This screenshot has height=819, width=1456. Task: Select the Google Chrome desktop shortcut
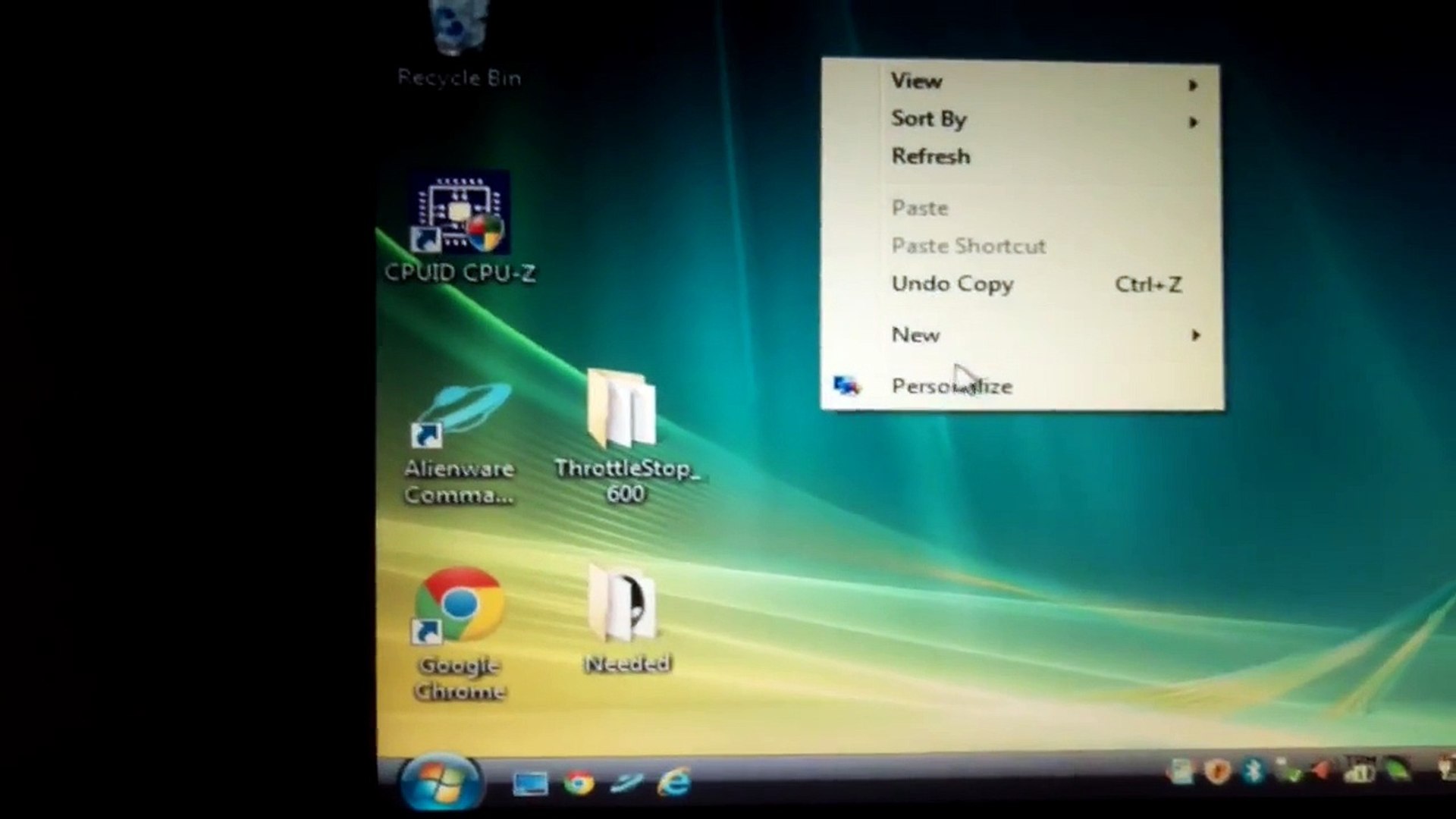click(460, 634)
